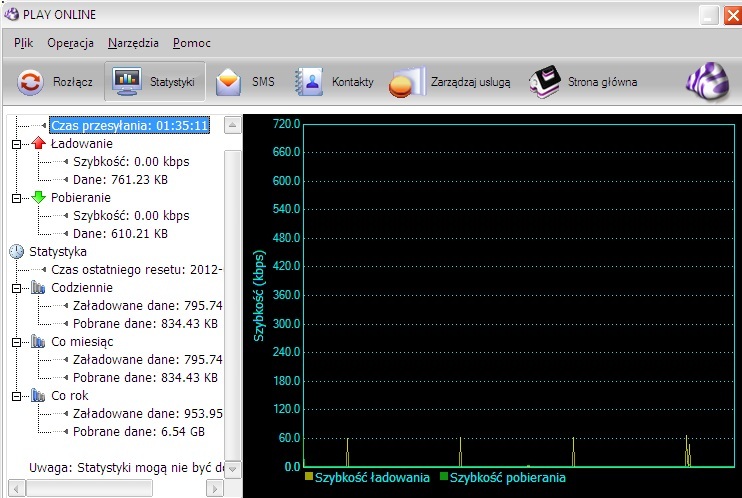Viewport: 742px width, 498px height.
Task: Click the Szybkość pobierania legend swatch
Action: tap(444, 476)
